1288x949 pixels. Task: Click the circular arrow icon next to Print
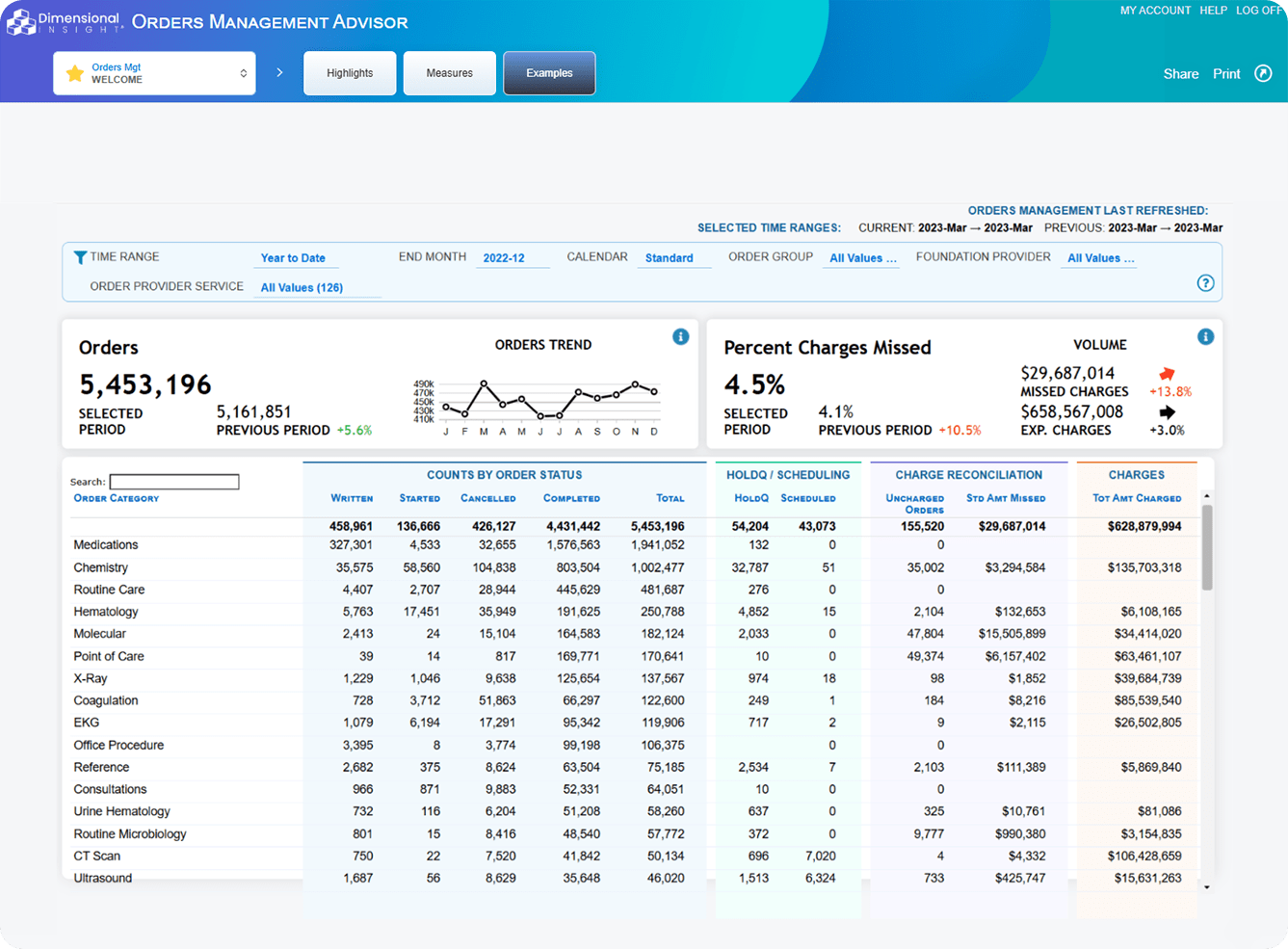pos(1263,73)
